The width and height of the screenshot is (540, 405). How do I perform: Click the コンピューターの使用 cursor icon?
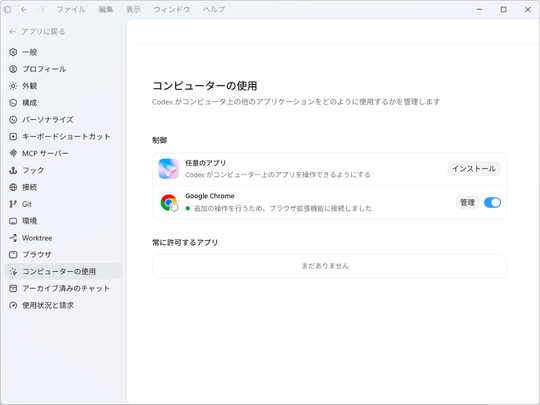click(13, 271)
